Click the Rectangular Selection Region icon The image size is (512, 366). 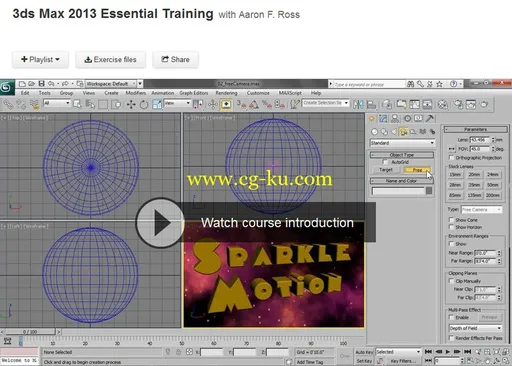point(103,105)
